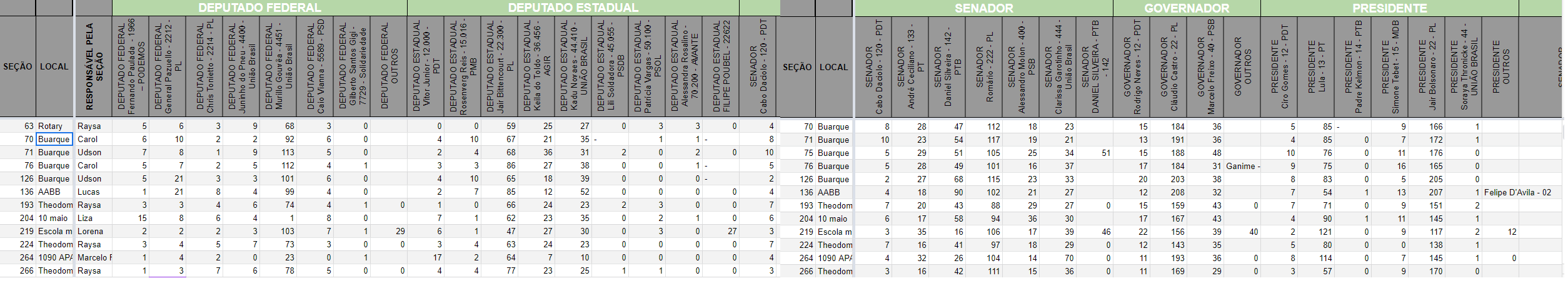Click GOVERNADOR OUTROS column header
Viewport: 1568px width, 283px height.
coord(1242,67)
